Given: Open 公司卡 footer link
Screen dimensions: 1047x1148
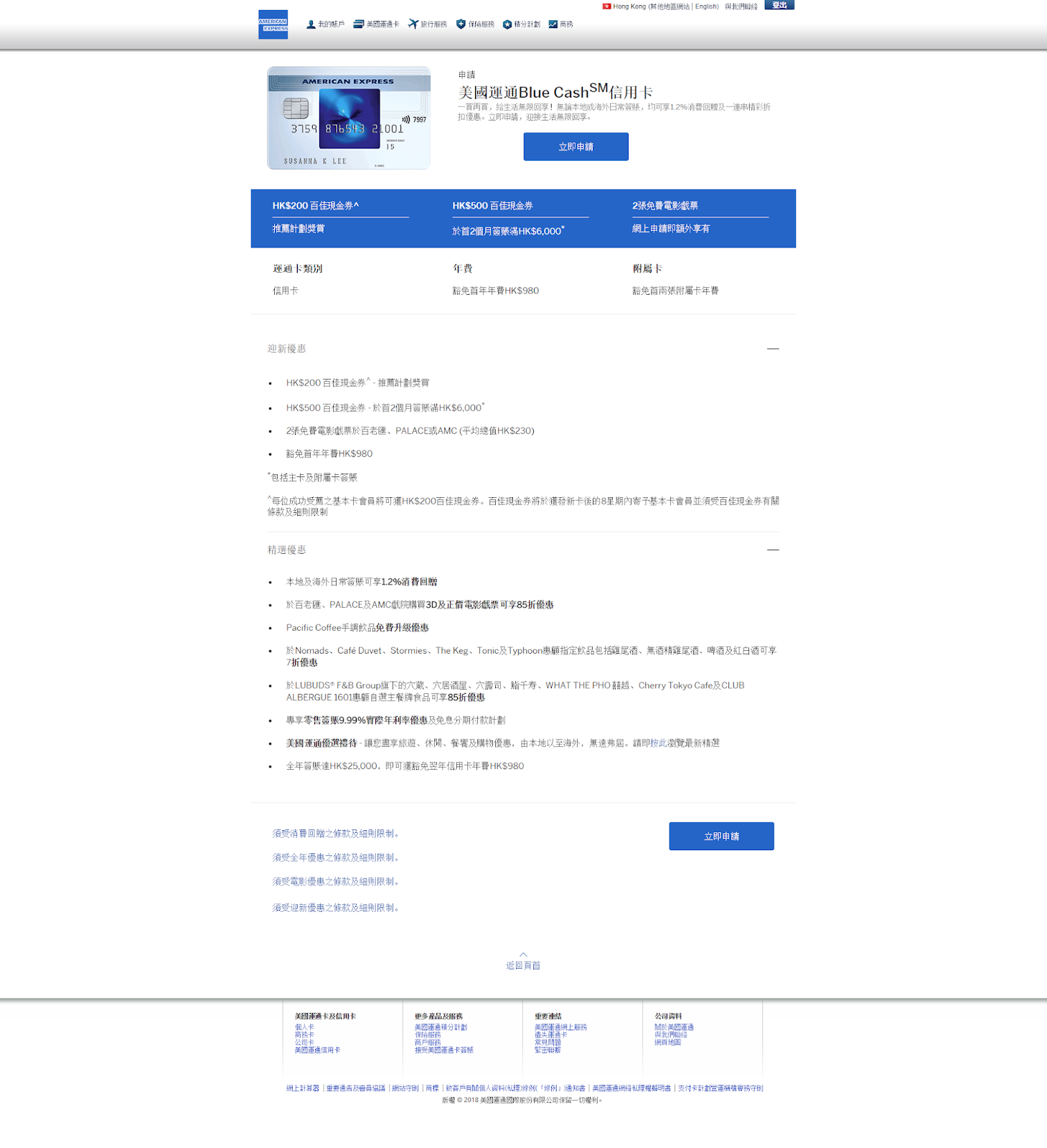Looking at the screenshot, I should 304,1043.
